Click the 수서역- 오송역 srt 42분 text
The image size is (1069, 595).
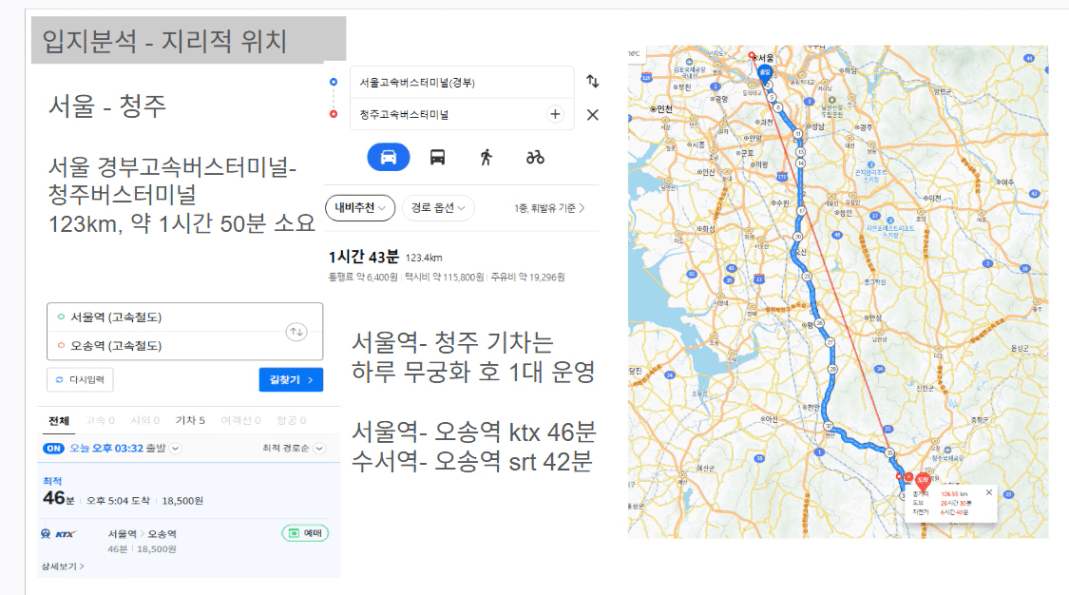(472, 461)
